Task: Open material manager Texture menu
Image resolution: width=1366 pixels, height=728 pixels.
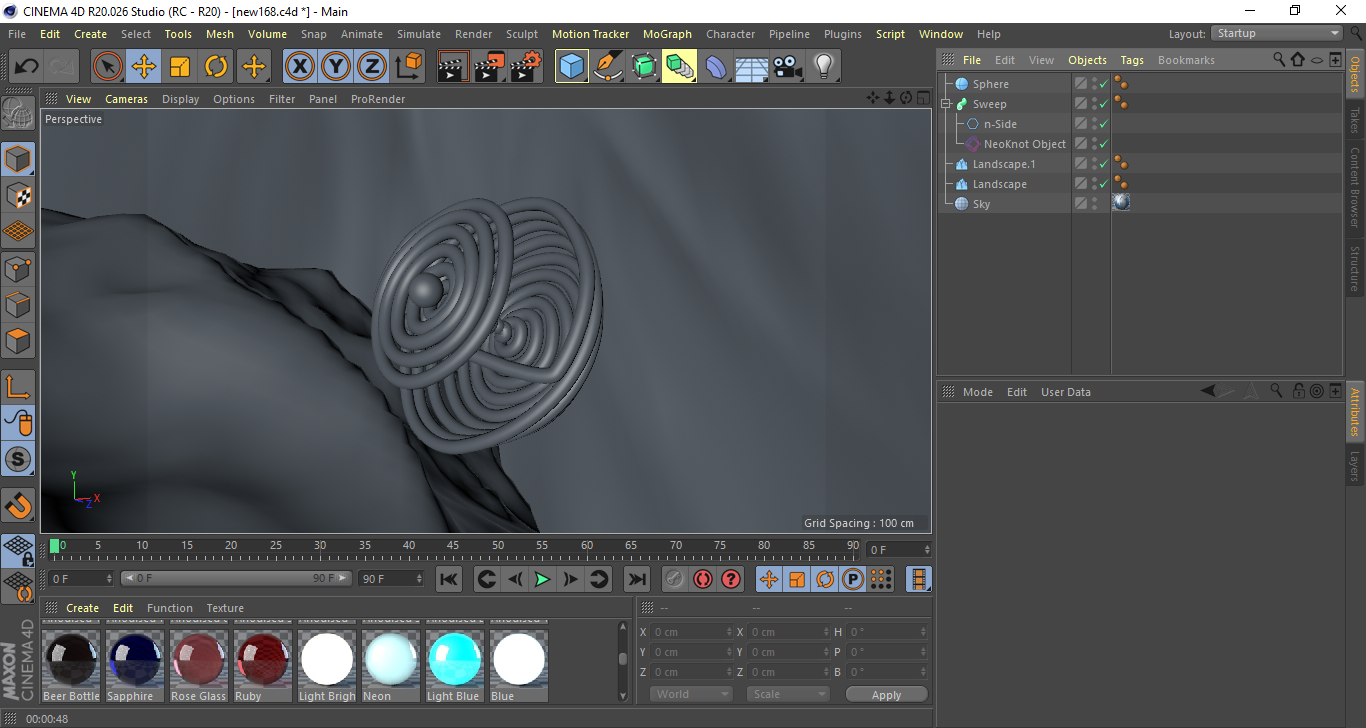Action: (x=225, y=608)
